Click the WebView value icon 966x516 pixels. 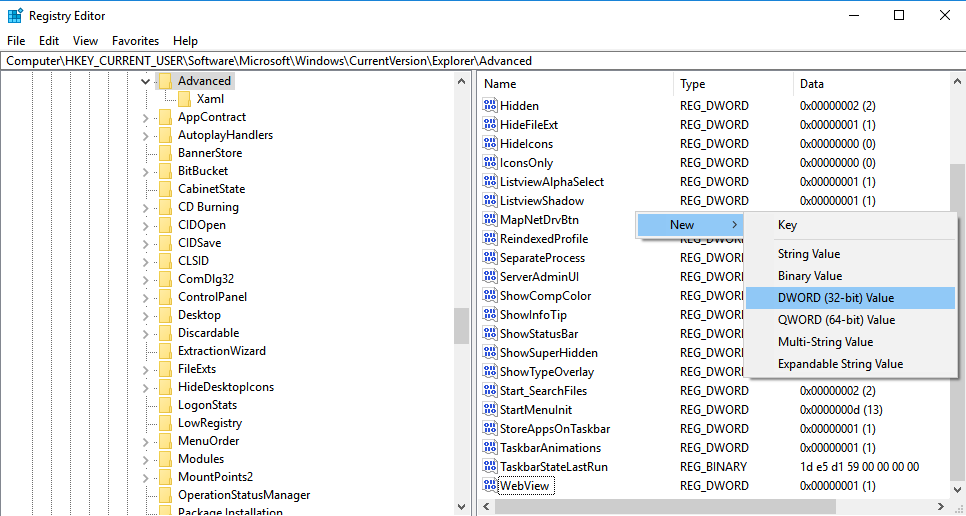coord(490,486)
